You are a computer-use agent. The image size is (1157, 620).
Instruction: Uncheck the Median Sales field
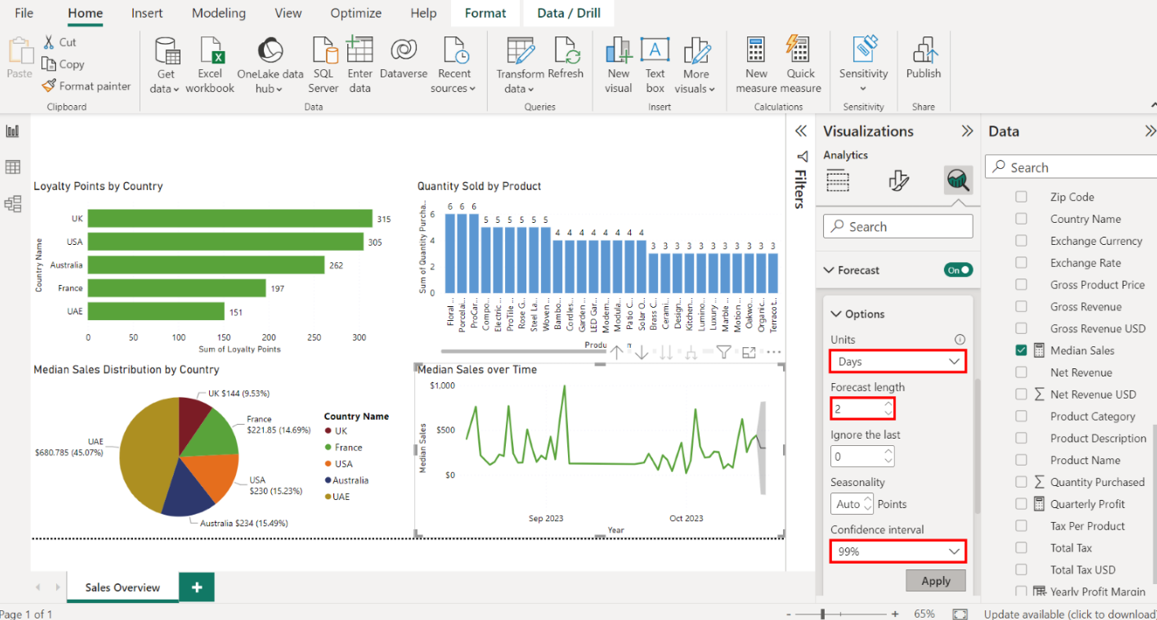[1021, 350]
